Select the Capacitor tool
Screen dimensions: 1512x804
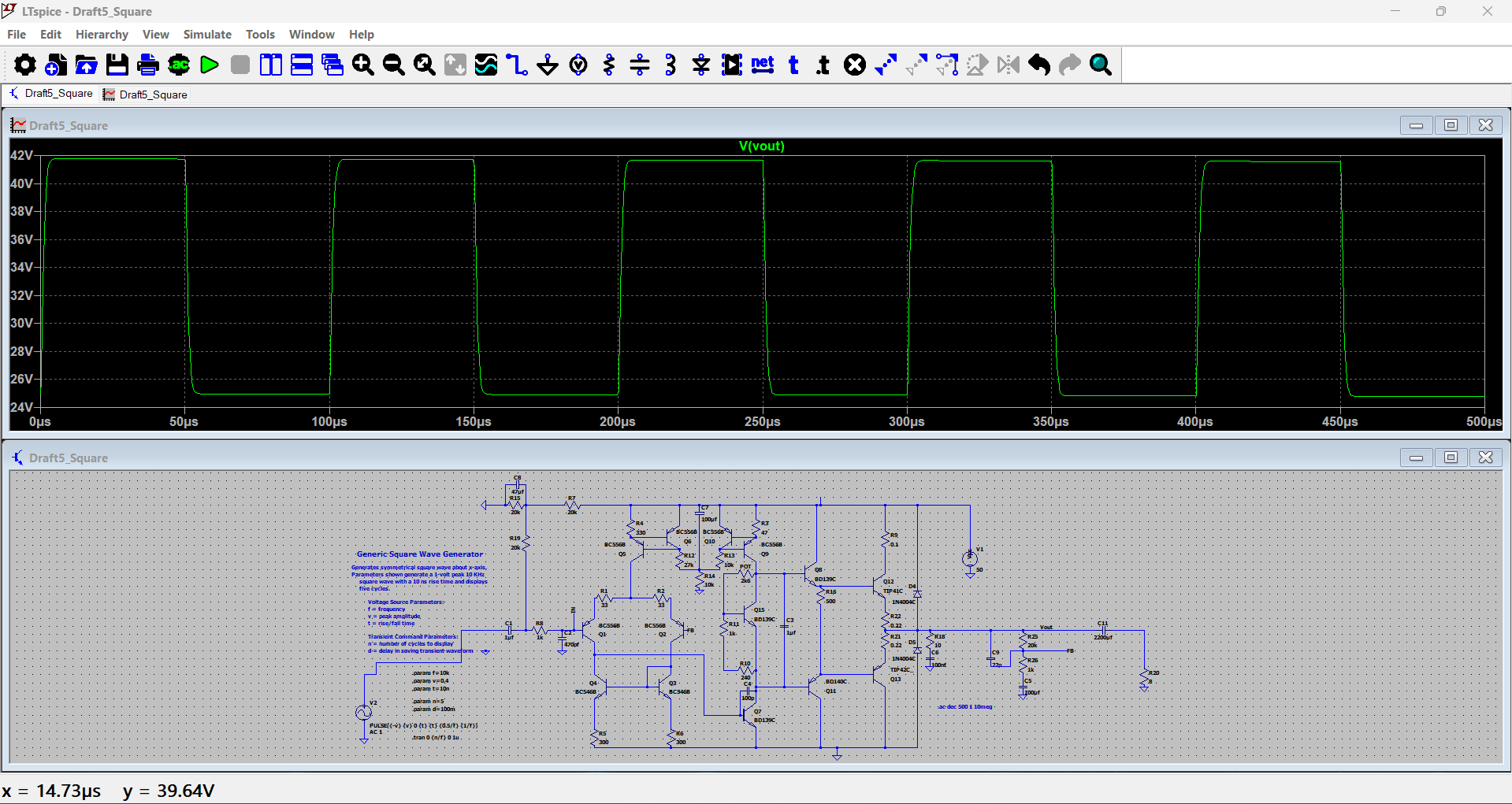(640, 65)
